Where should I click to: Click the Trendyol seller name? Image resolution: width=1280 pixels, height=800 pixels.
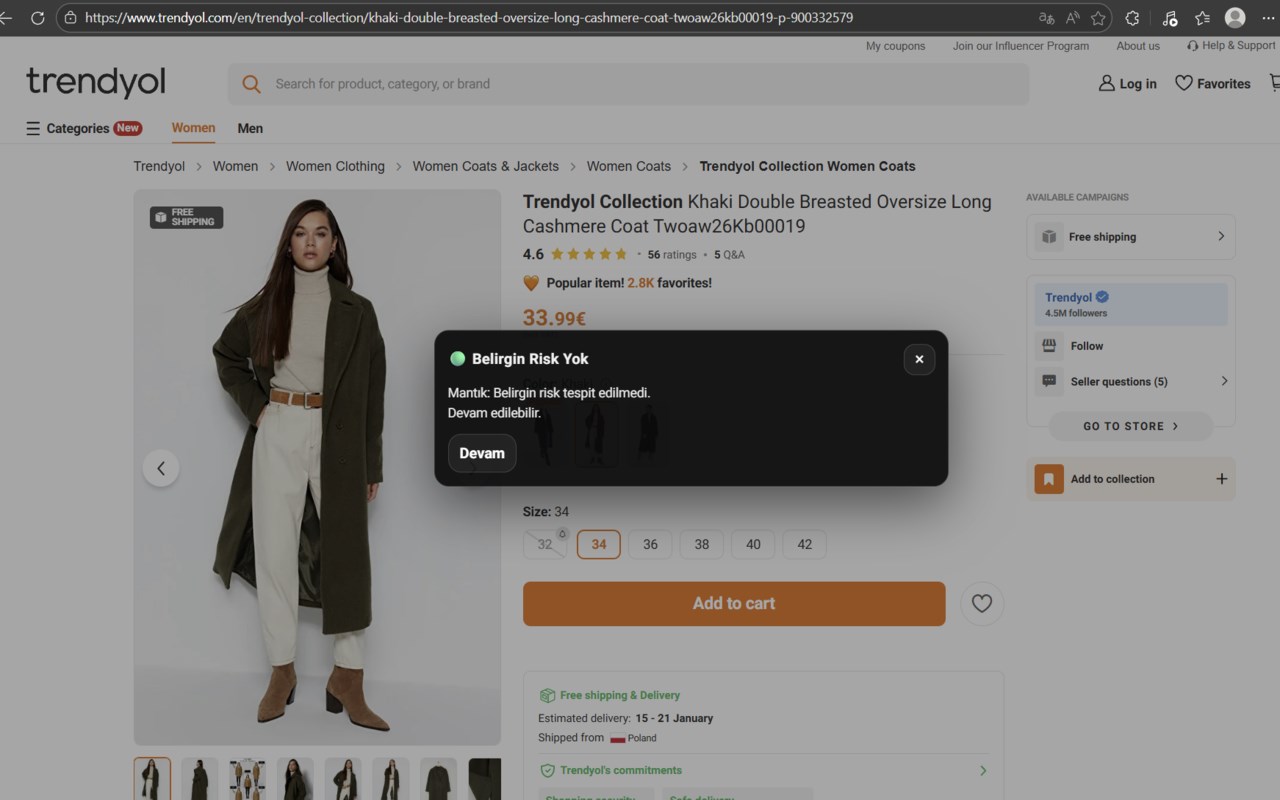[x=1068, y=297]
